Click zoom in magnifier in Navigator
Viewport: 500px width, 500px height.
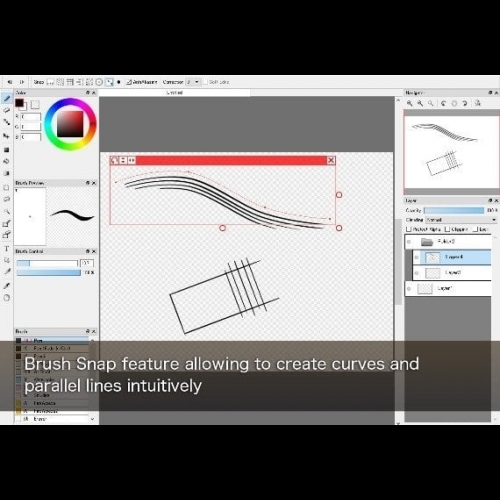(409, 103)
